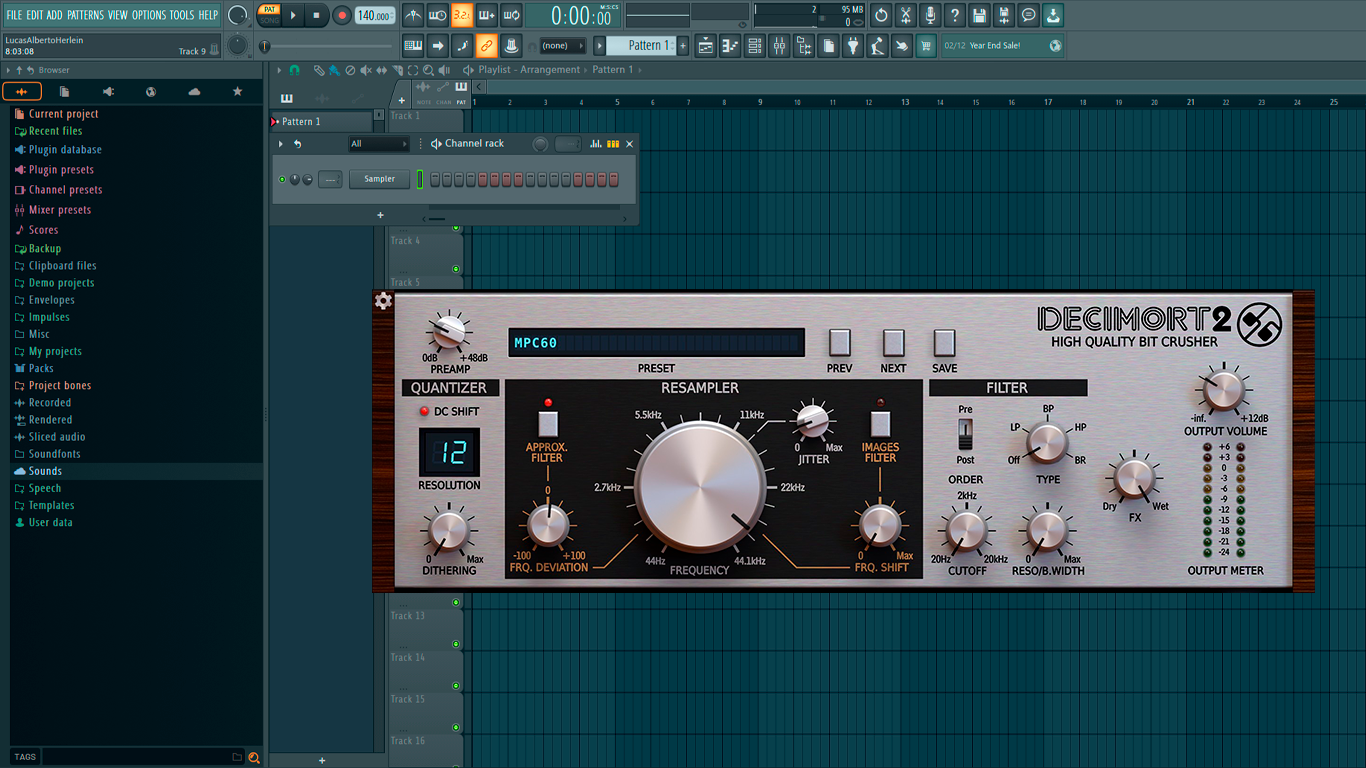This screenshot has width=1366, height=768.
Task: Open the plugin picker plug icon
Action: point(853,45)
